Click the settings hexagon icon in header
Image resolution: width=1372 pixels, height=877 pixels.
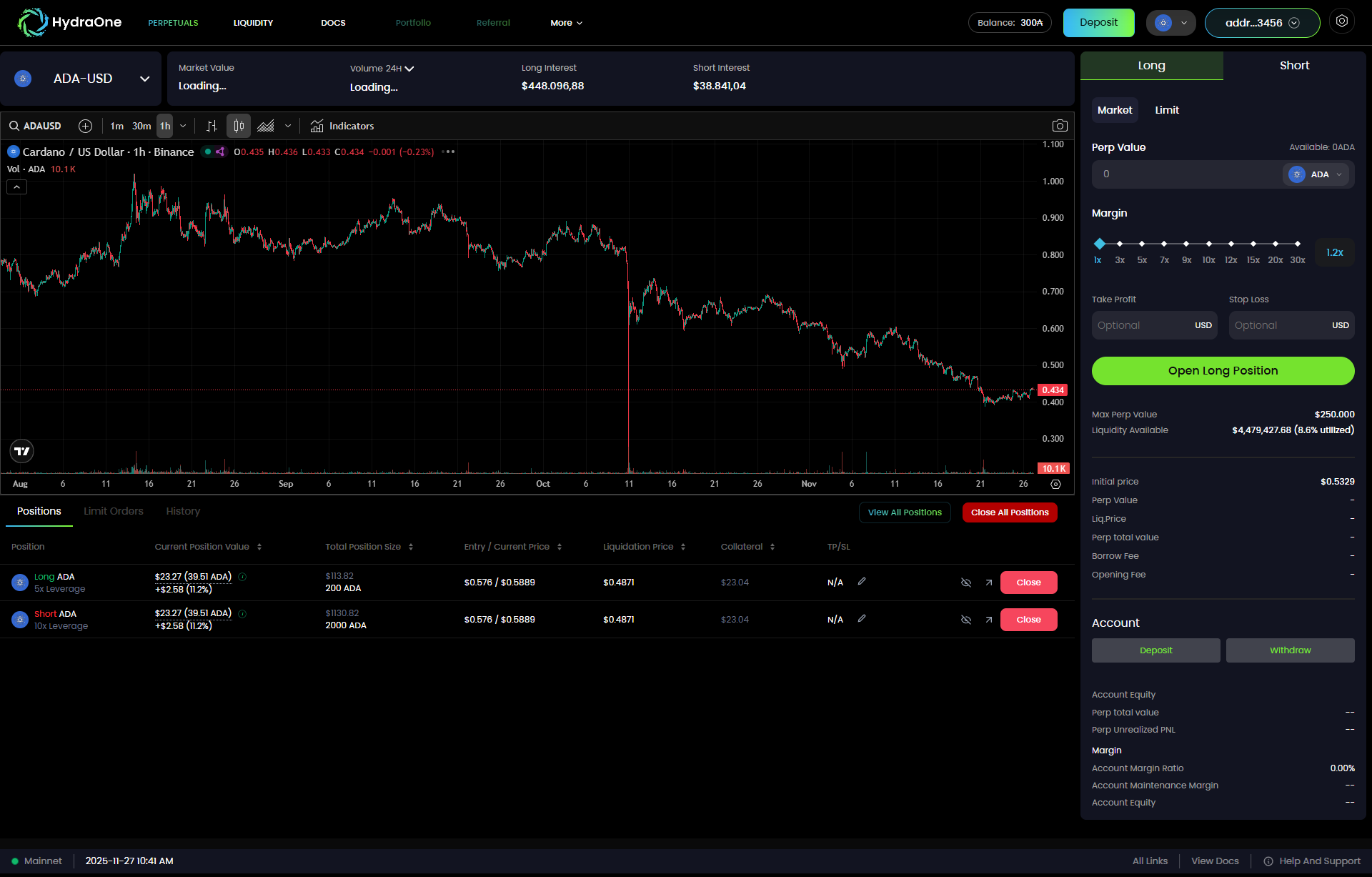click(1341, 21)
